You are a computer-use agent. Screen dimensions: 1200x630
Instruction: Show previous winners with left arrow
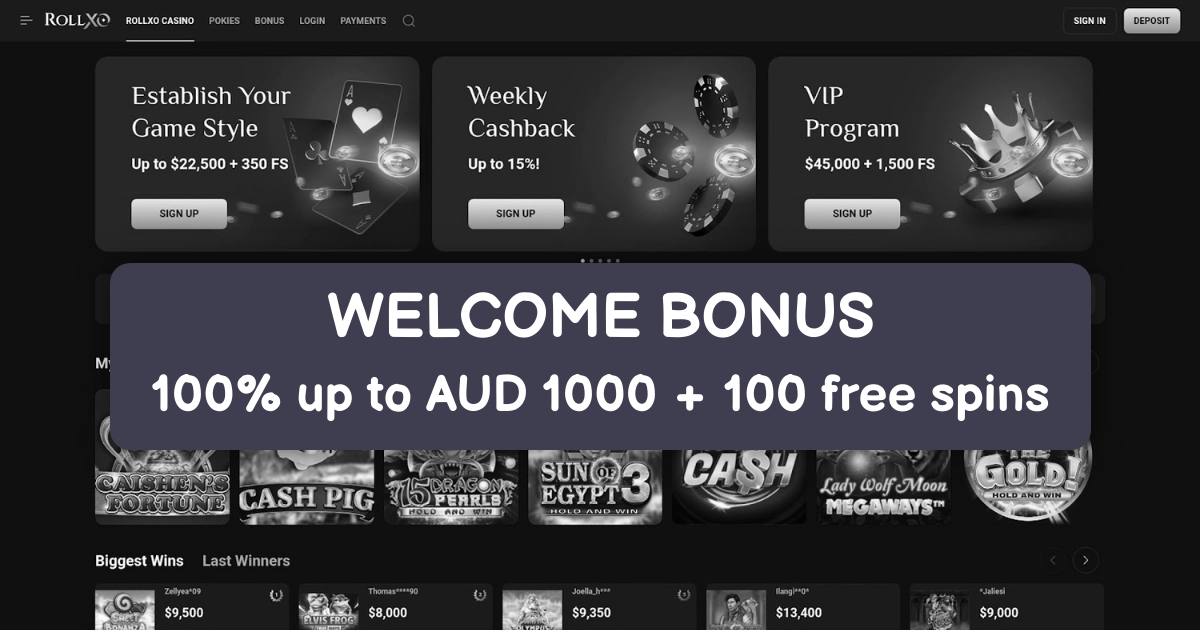(1052, 560)
